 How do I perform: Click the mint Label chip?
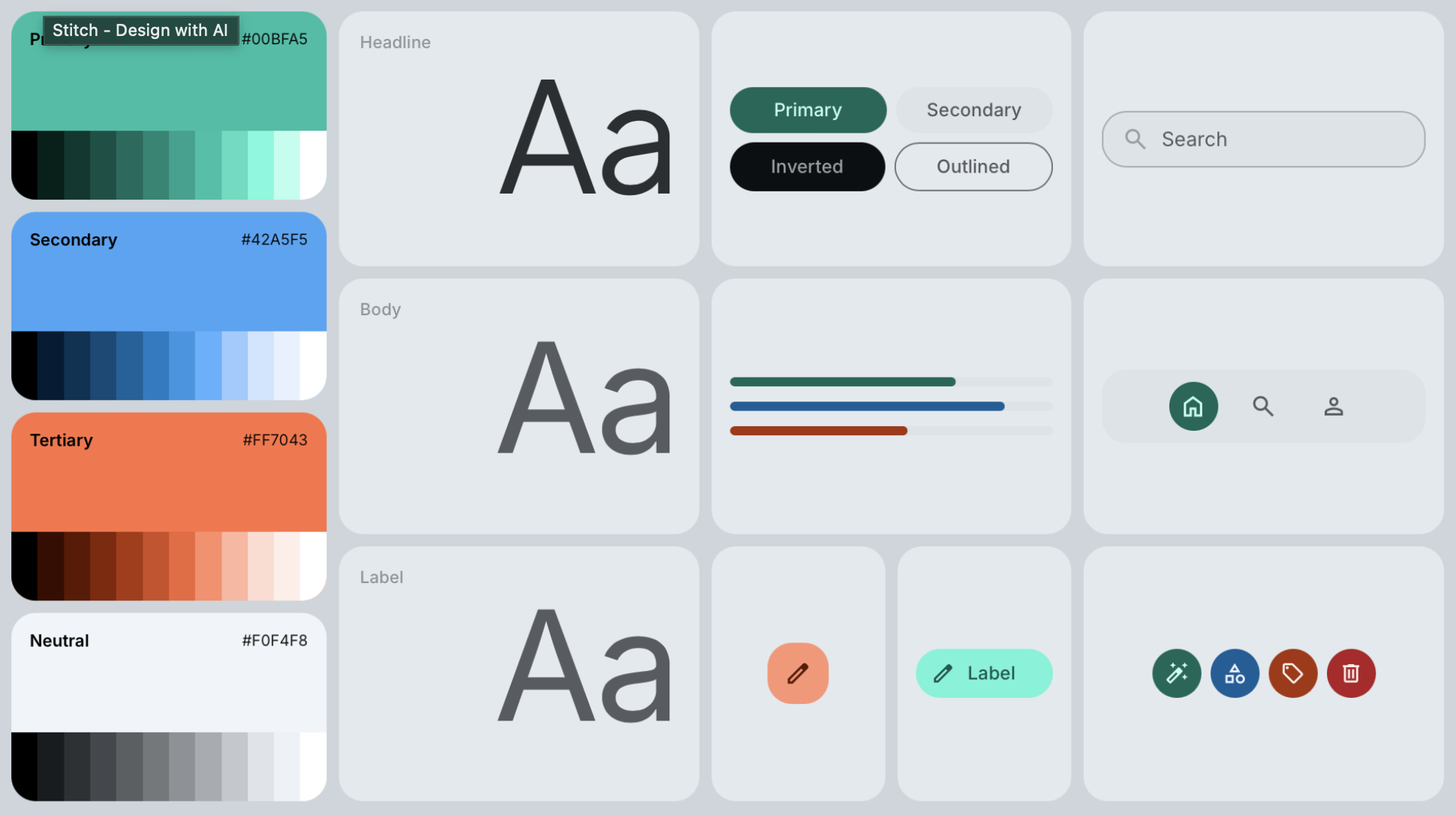pos(983,673)
